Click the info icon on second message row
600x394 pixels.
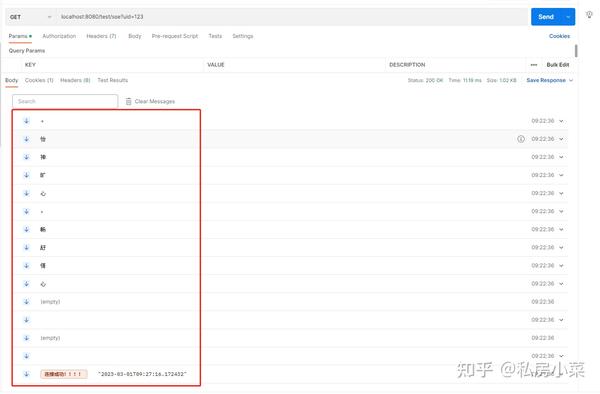coord(521,139)
